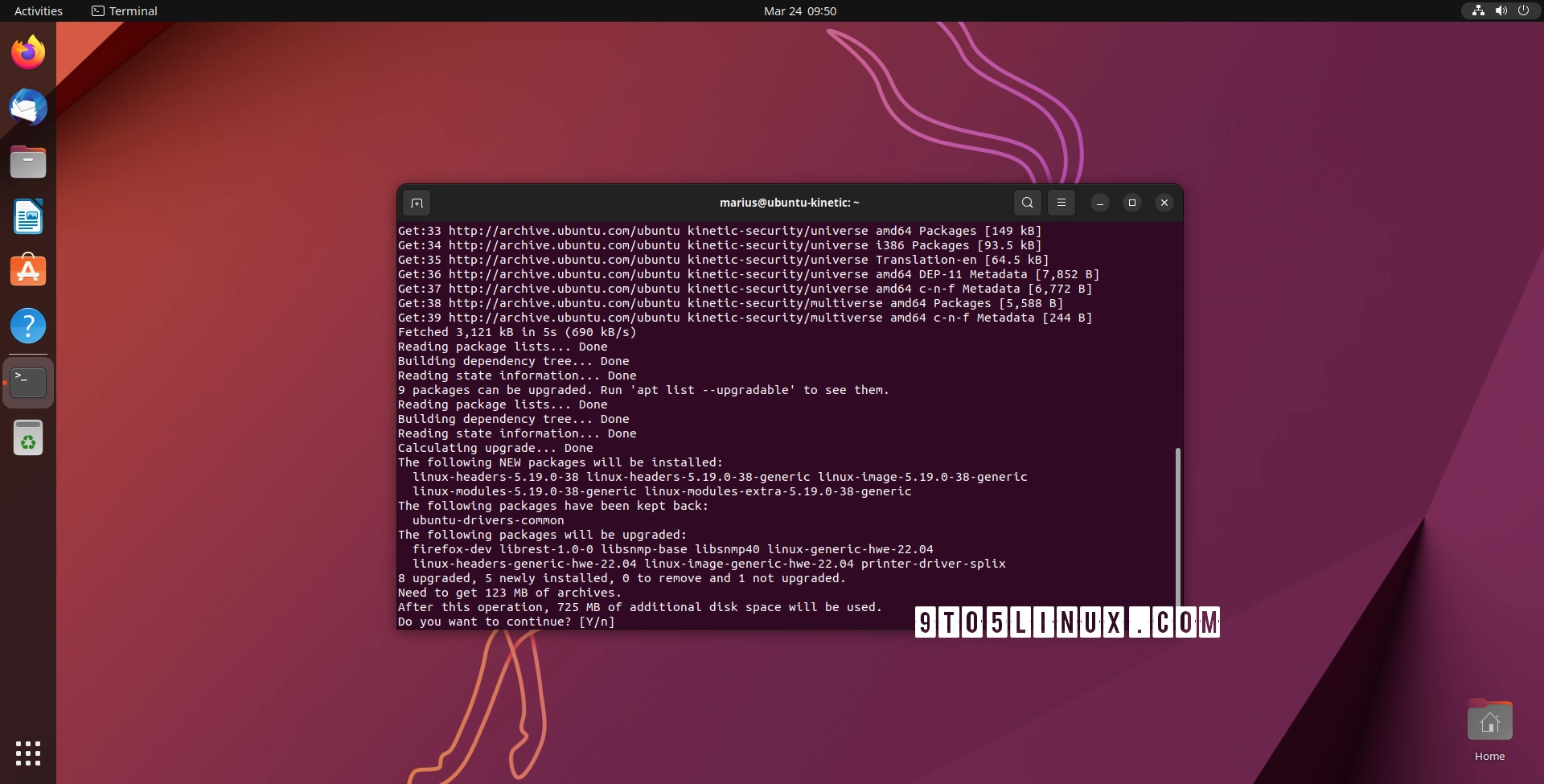Open a new terminal tab

click(x=417, y=203)
